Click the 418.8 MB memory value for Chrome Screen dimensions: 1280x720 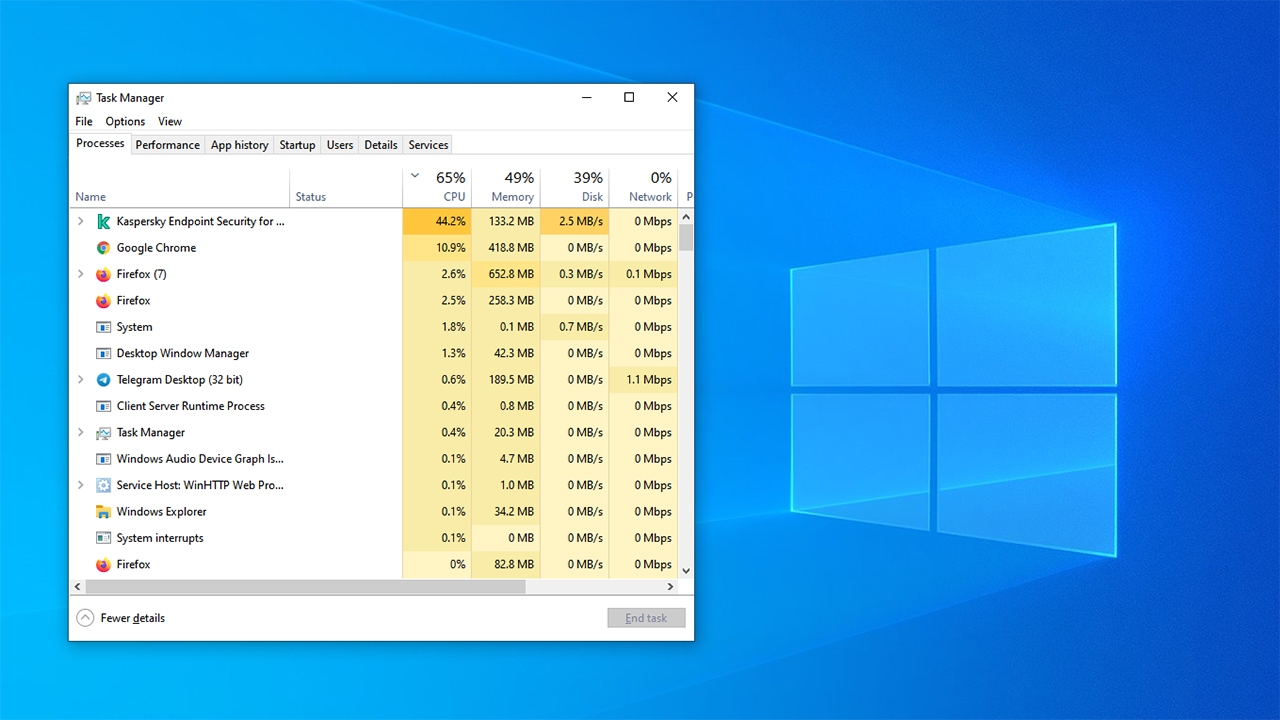512,248
